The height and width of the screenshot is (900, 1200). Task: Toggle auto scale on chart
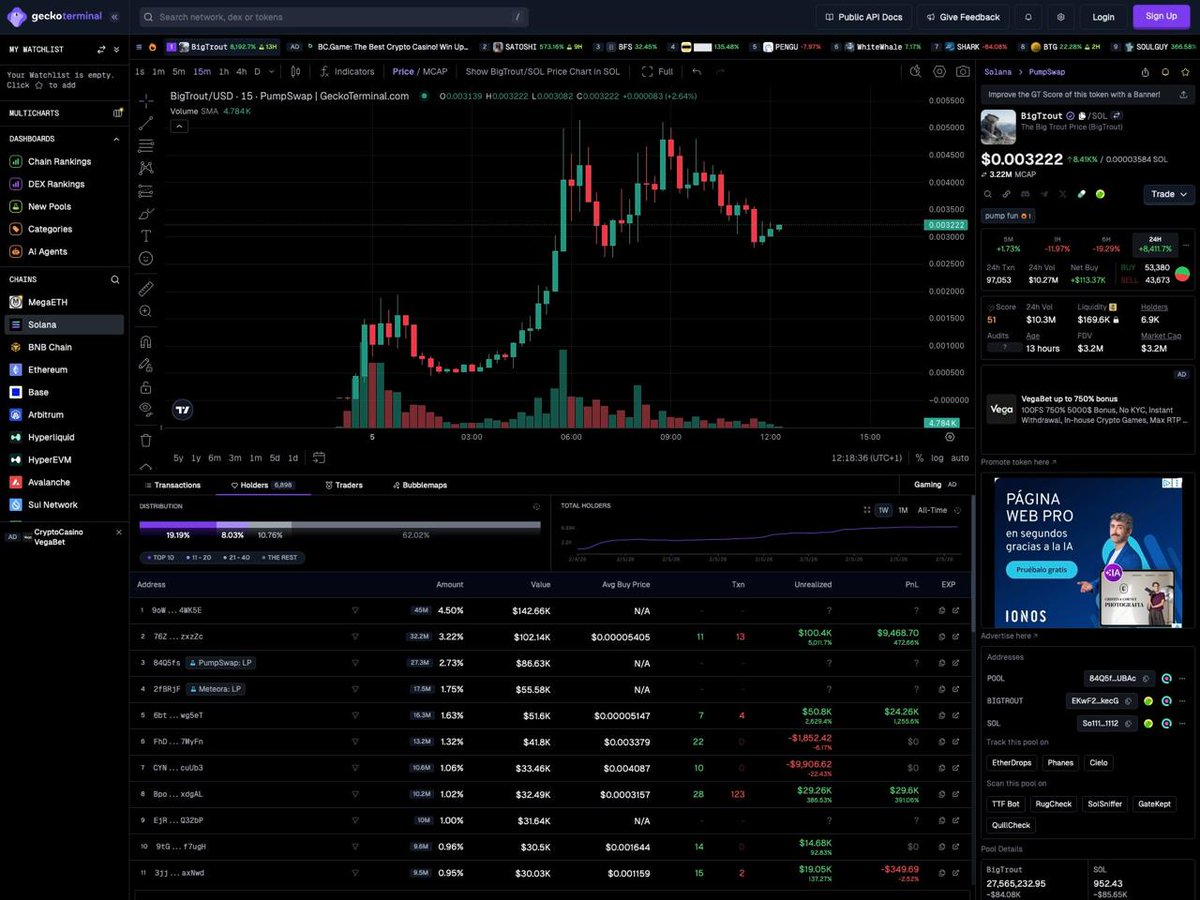pyautogui.click(x=960, y=457)
